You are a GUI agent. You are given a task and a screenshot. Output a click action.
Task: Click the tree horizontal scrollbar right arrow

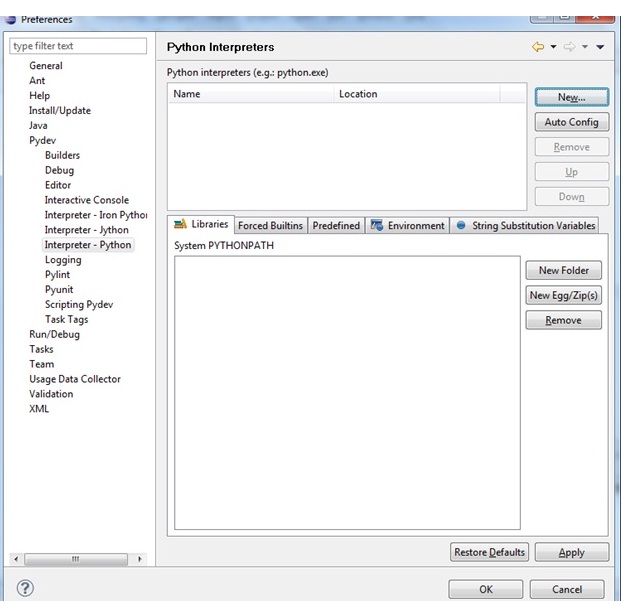(x=140, y=559)
